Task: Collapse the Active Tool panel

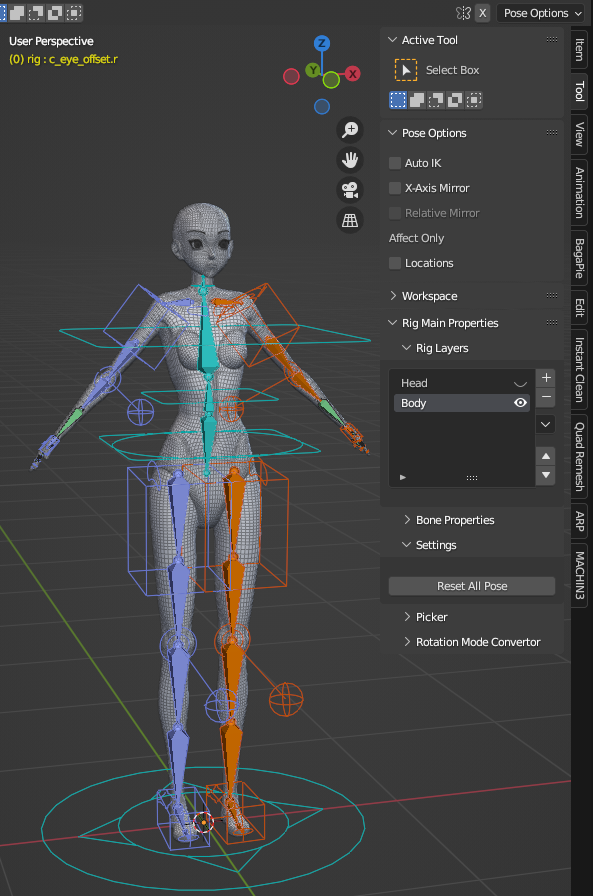Action: [x=392, y=39]
